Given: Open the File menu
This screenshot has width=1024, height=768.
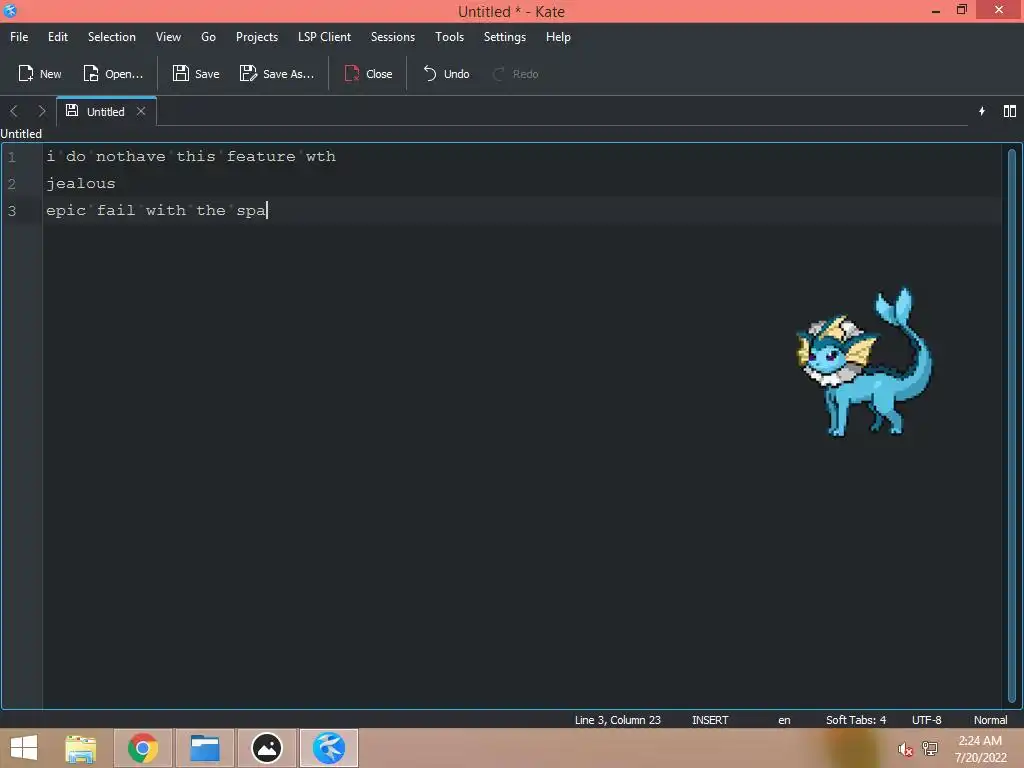Looking at the screenshot, I should coord(19,37).
